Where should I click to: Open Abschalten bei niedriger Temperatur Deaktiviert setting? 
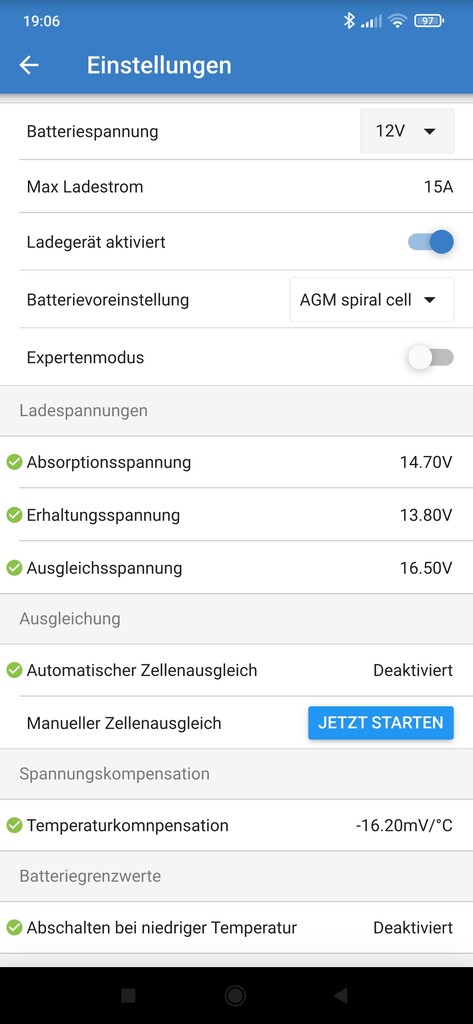pos(413,927)
